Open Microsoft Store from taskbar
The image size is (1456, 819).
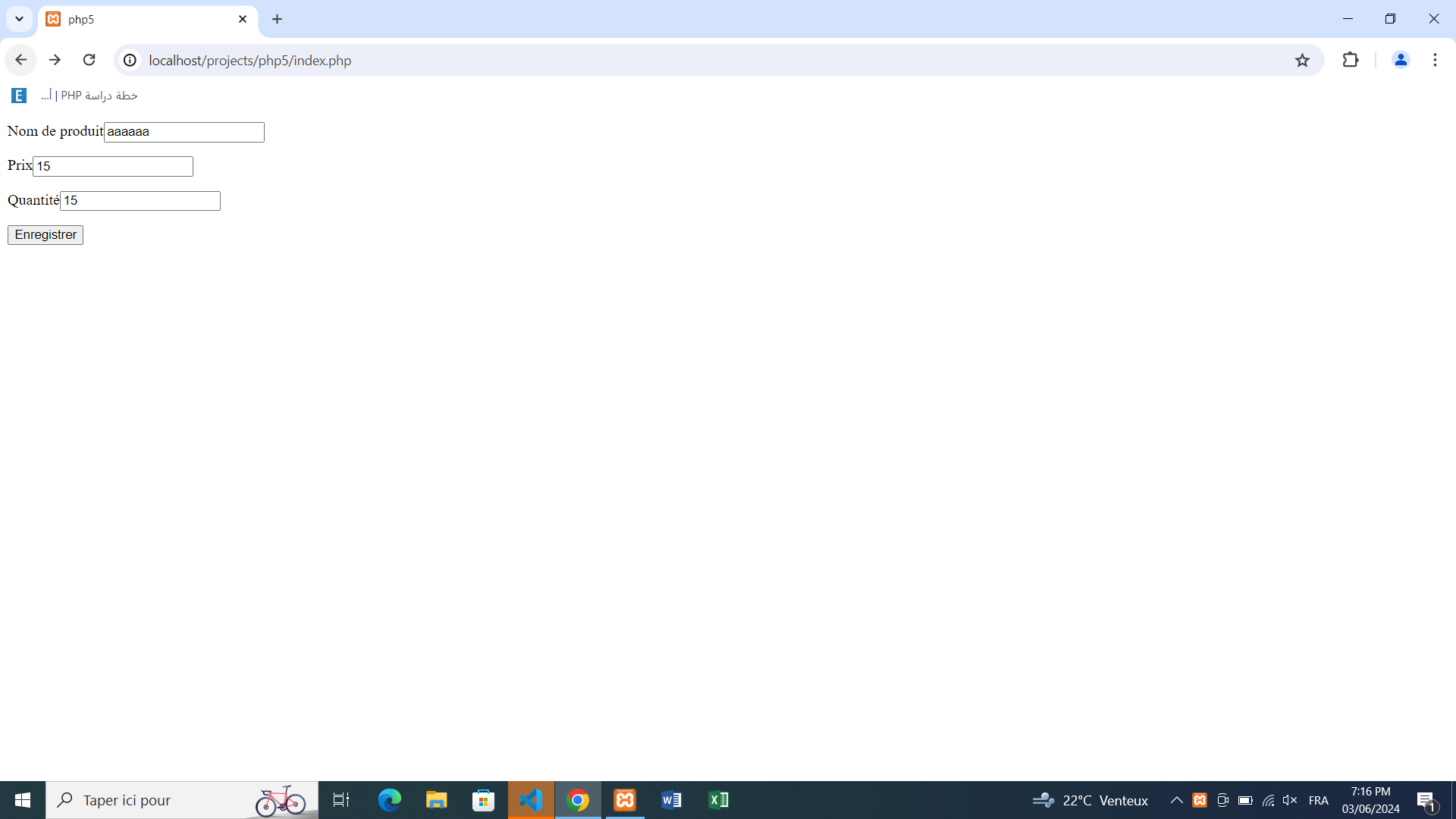pos(483,800)
